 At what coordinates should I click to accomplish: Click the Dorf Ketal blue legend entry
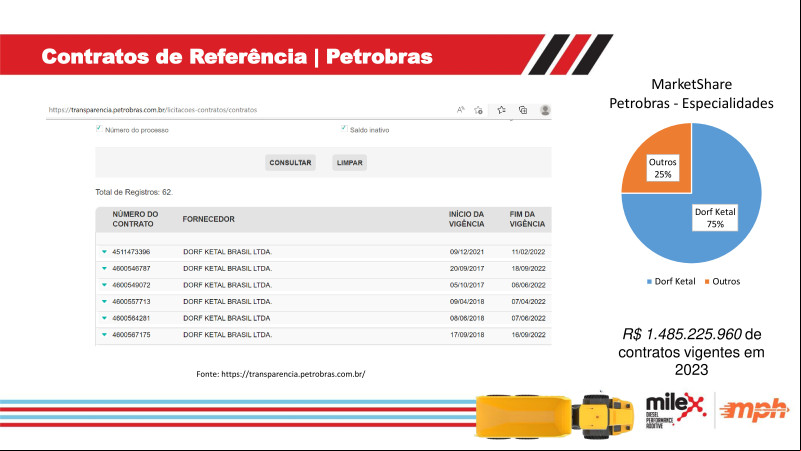(x=671, y=281)
